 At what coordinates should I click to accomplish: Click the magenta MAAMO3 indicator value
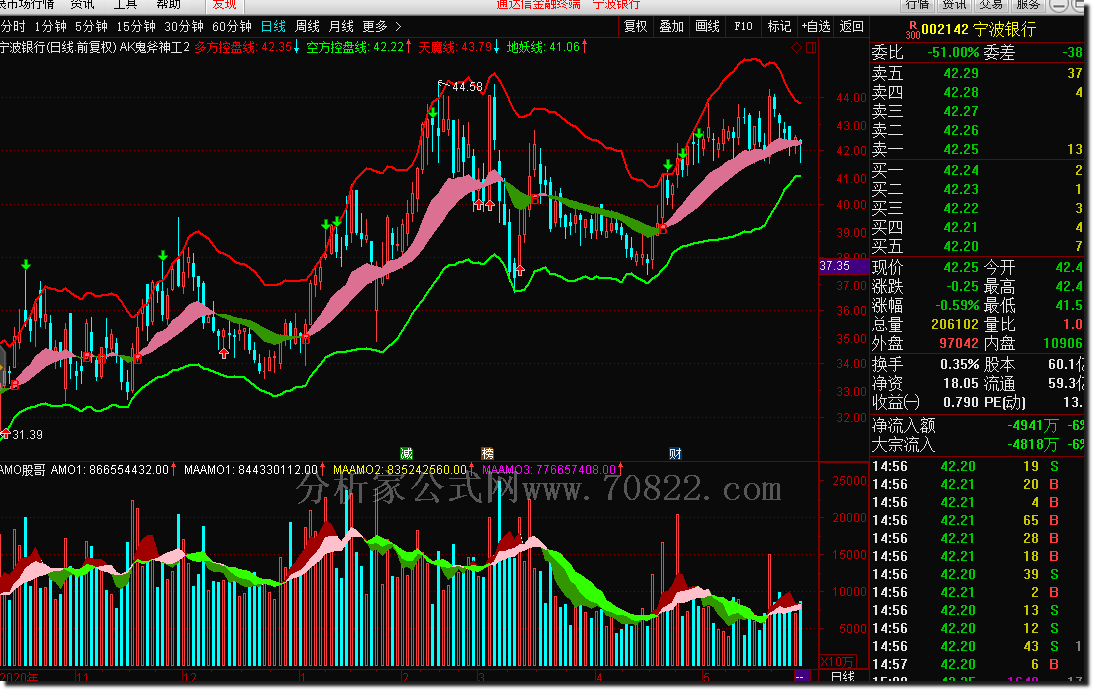[551, 470]
